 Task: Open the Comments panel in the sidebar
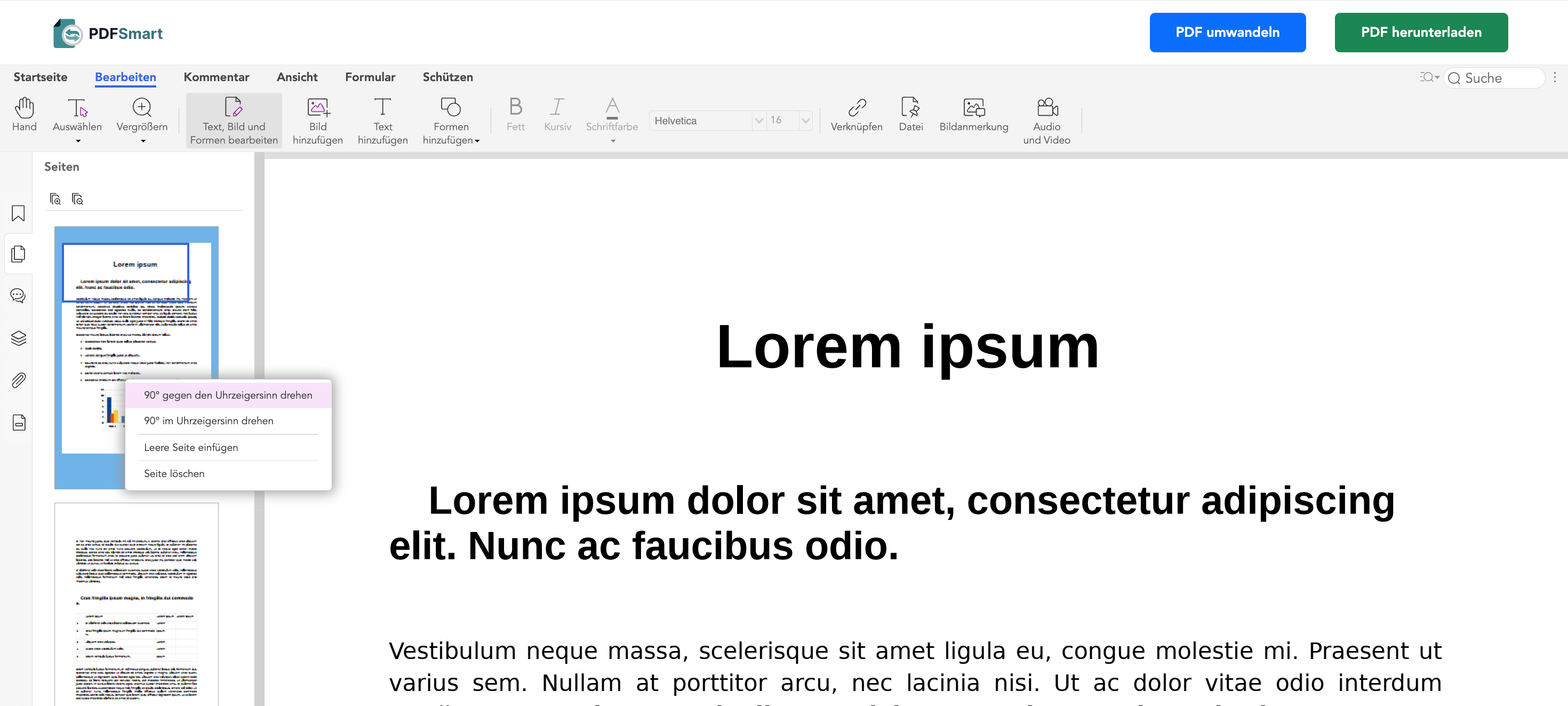[18, 296]
